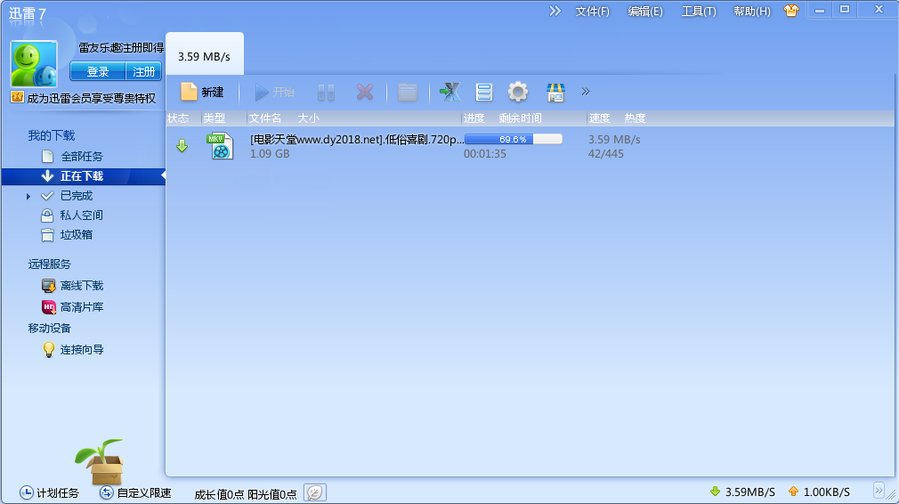Select the 低俗喜剧.720p download file name

(357, 139)
